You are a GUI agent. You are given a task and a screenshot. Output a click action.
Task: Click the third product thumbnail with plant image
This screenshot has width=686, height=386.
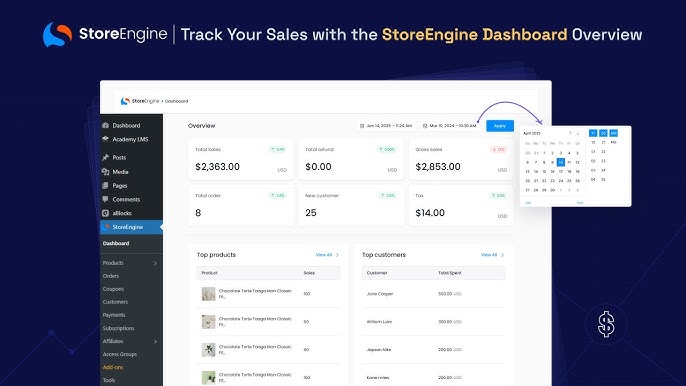click(208, 350)
